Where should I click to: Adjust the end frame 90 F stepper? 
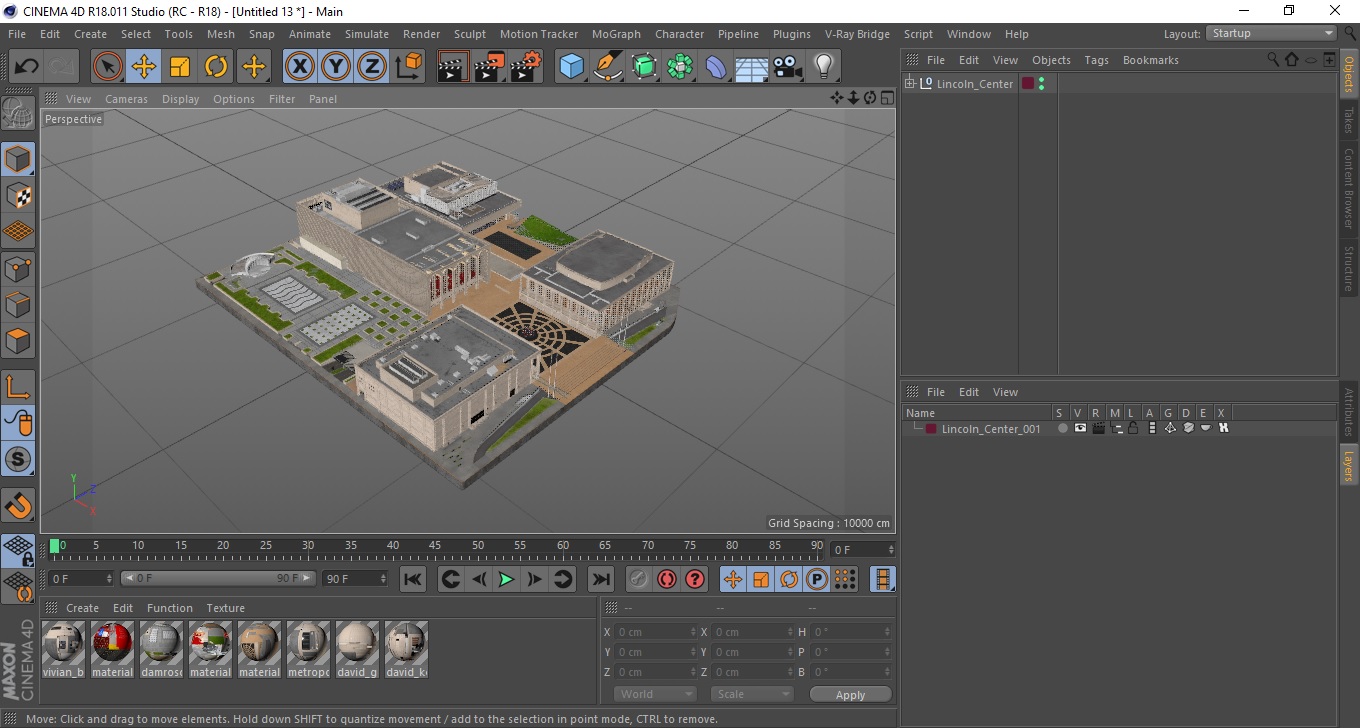(383, 579)
